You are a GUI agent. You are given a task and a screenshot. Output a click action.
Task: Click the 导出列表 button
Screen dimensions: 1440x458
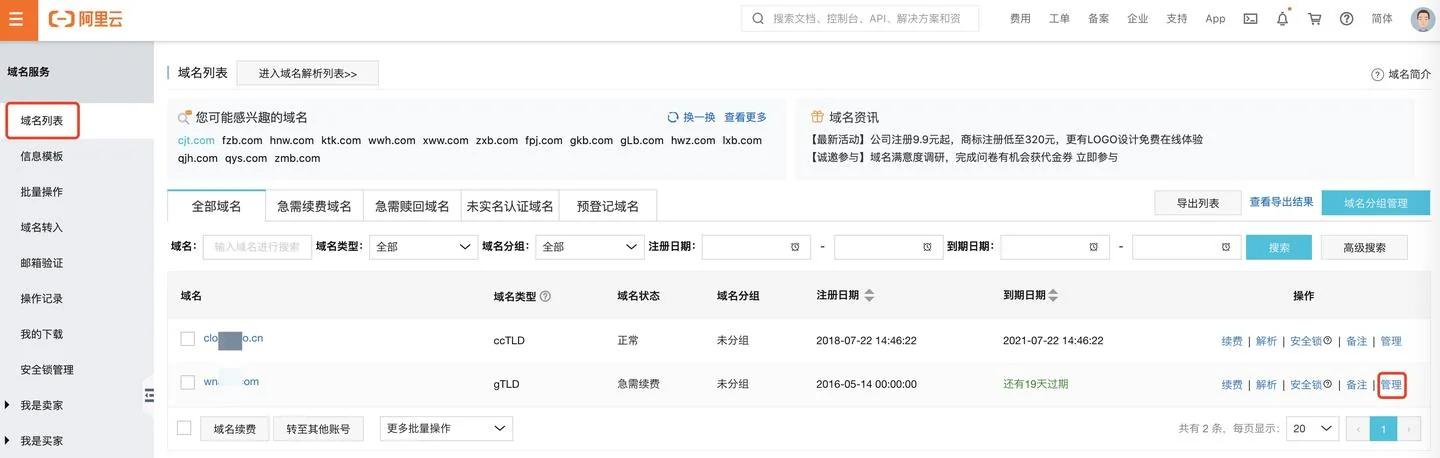[1198, 203]
